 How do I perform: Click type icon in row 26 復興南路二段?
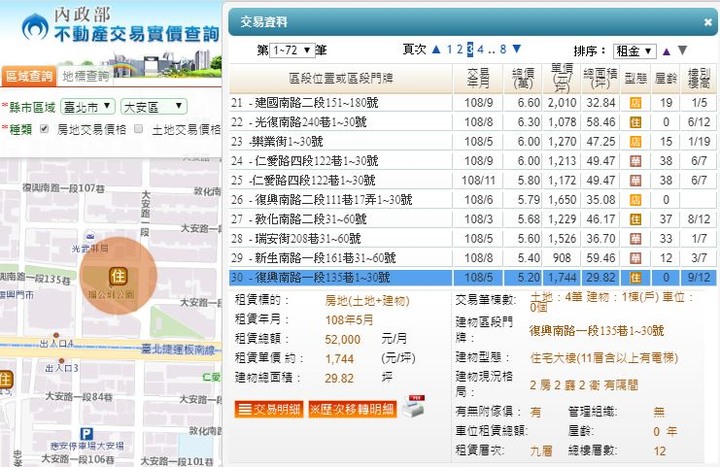[x=636, y=200]
